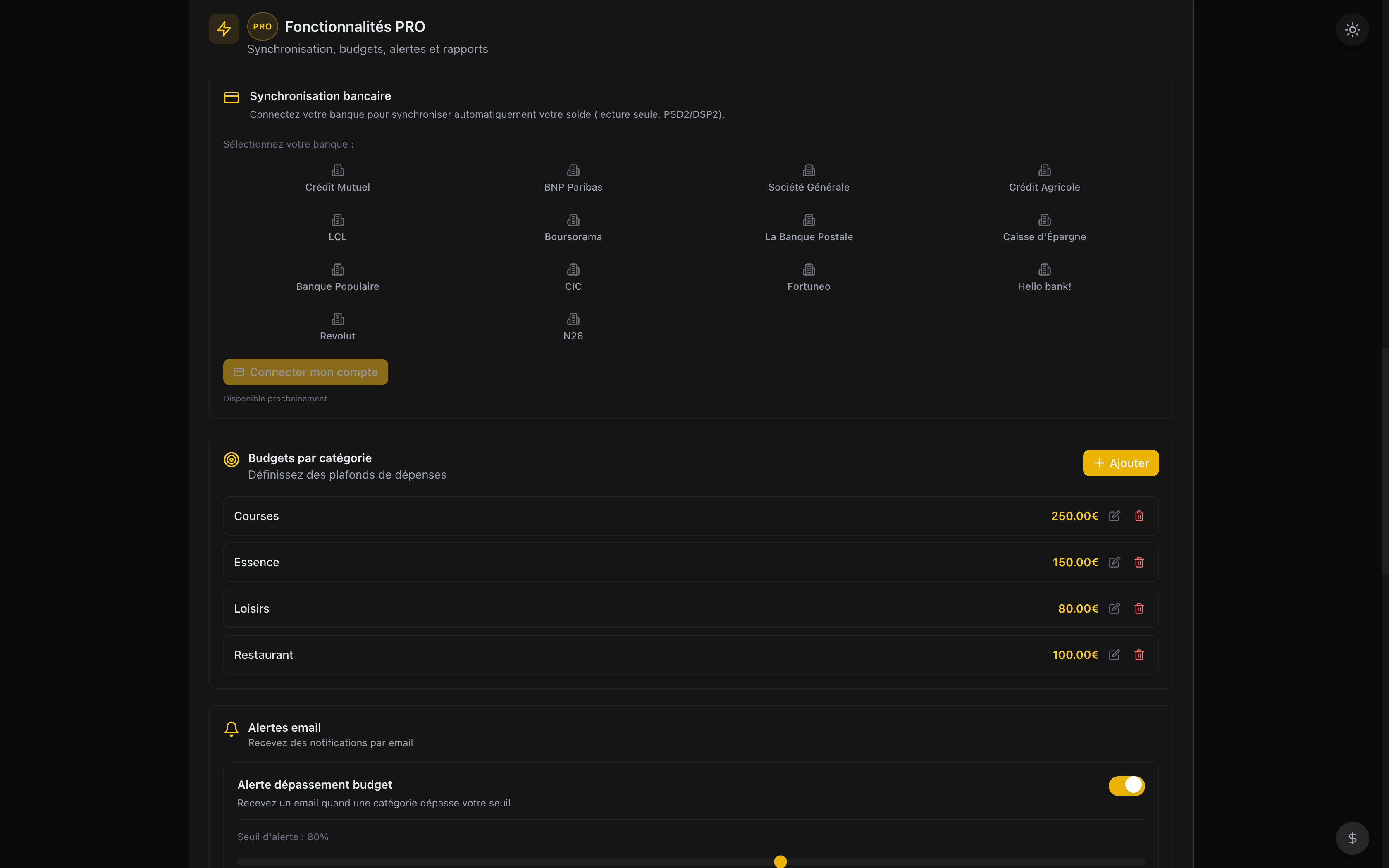This screenshot has width=1389, height=868.
Task: Click the 150.00€ amount for Essence
Action: 1075,562
